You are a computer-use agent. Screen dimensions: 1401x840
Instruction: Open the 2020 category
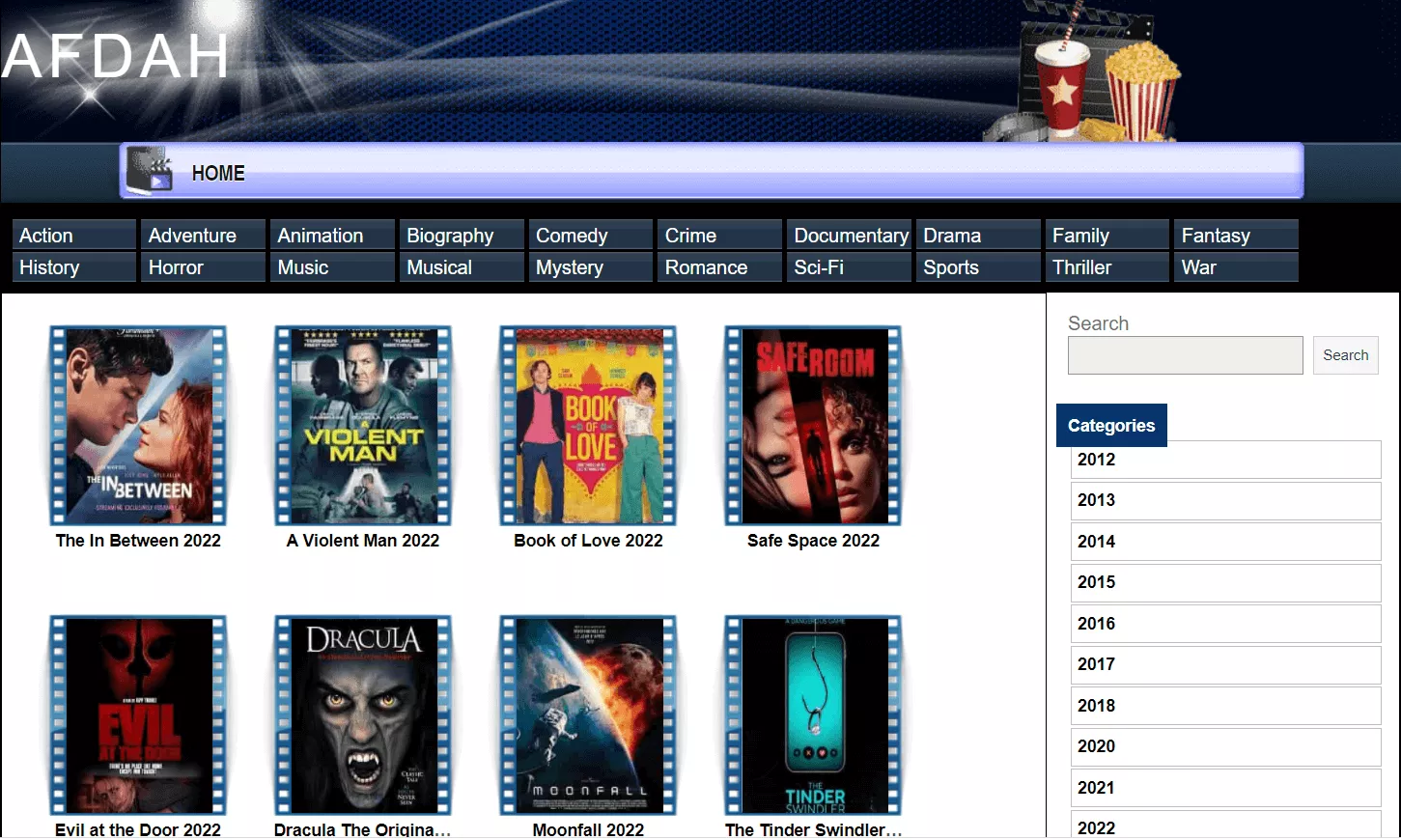coord(1226,746)
